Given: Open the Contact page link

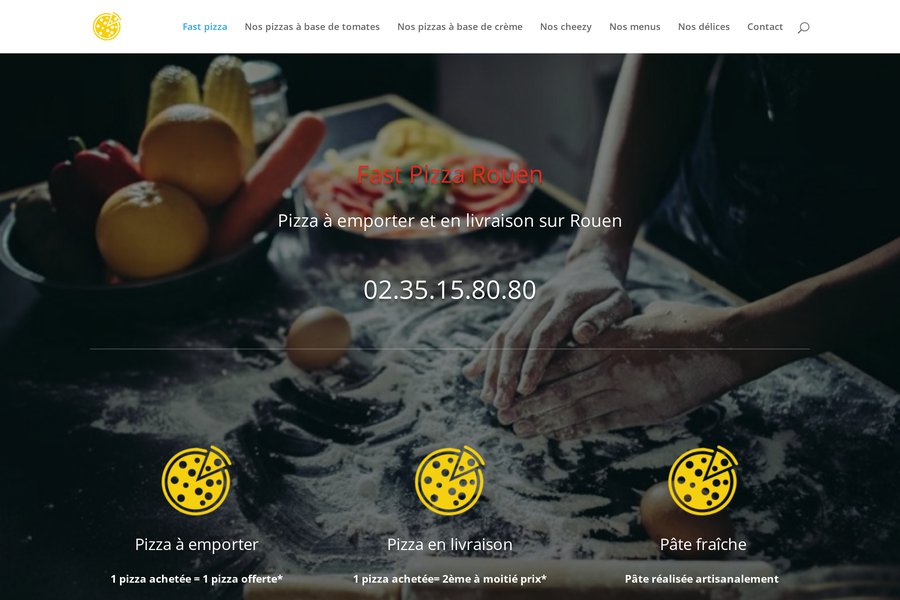Looking at the screenshot, I should pos(765,26).
